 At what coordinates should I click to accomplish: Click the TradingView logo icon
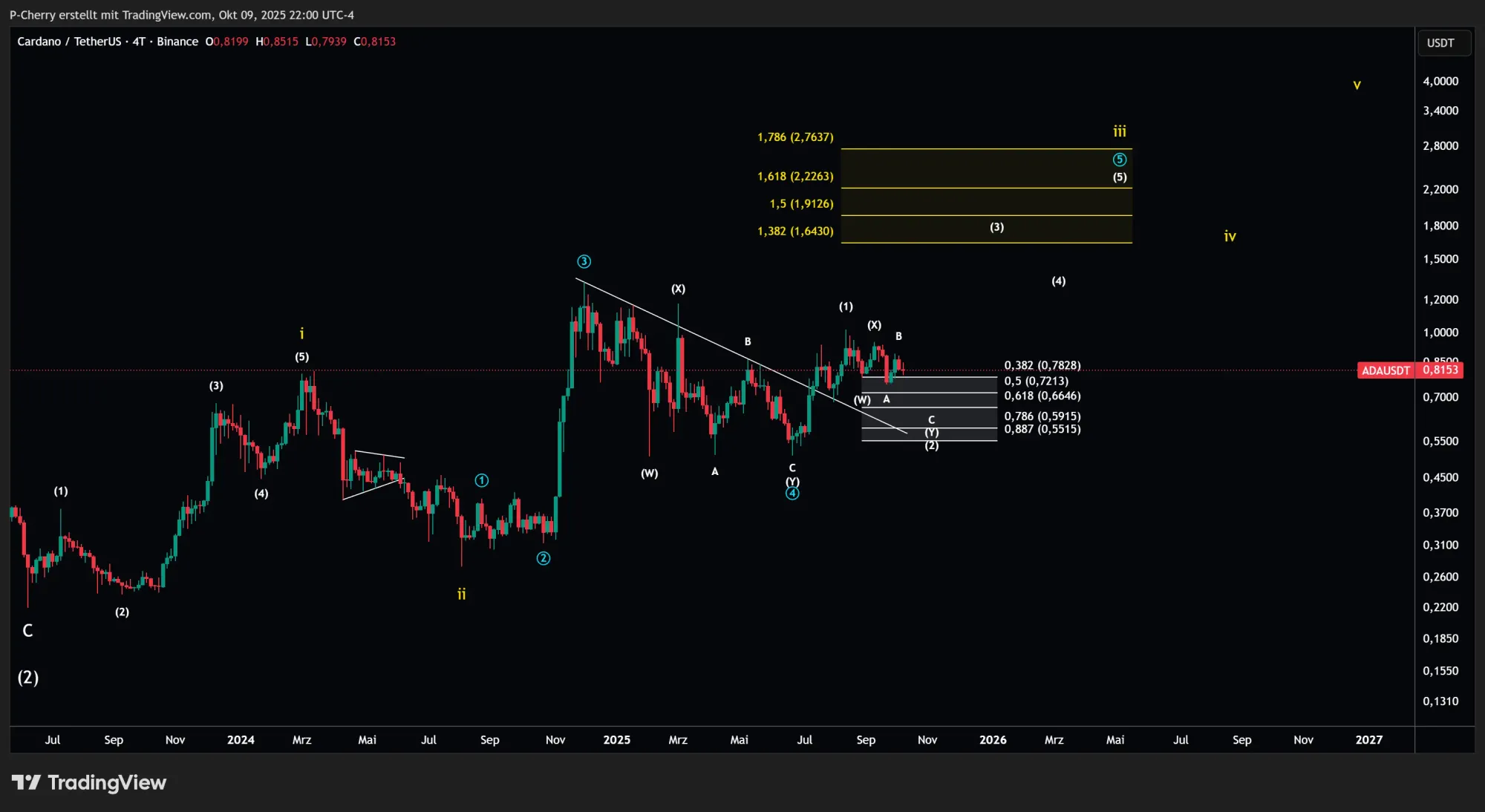(x=26, y=782)
